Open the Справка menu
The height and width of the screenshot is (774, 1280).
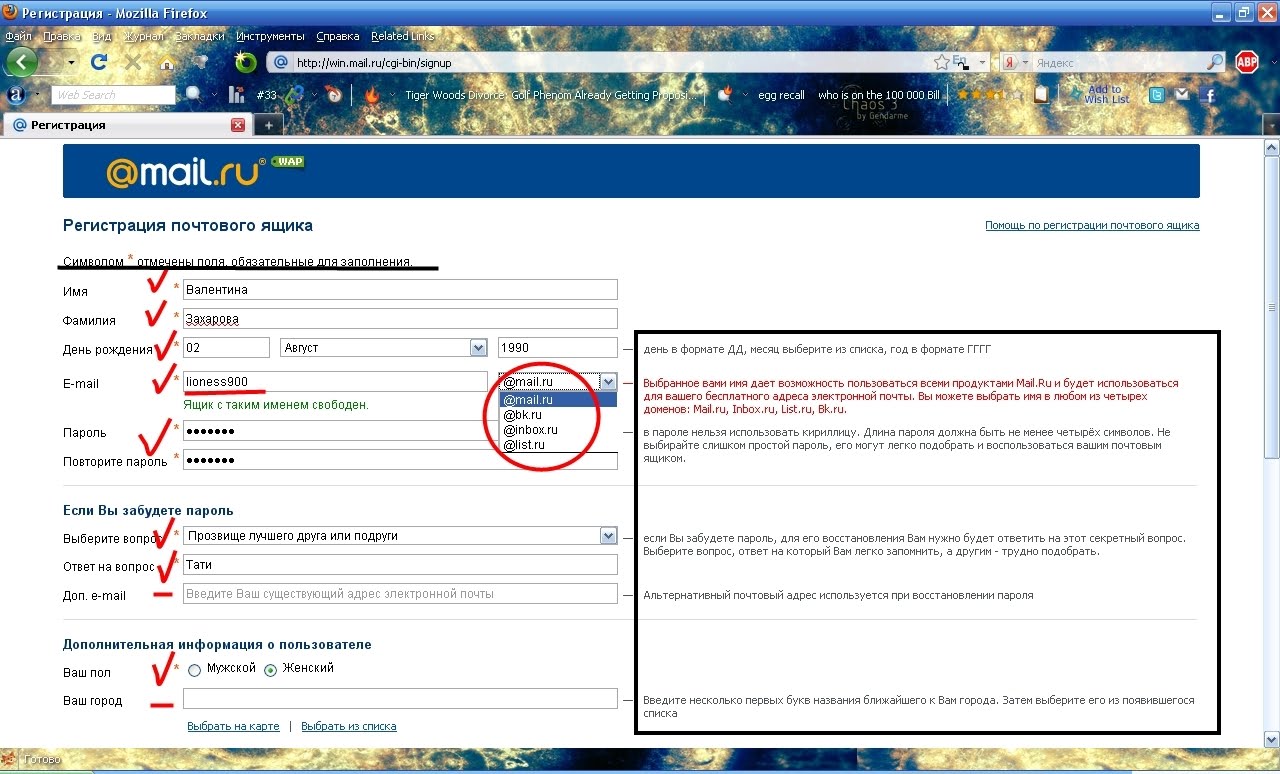pyautogui.click(x=337, y=36)
